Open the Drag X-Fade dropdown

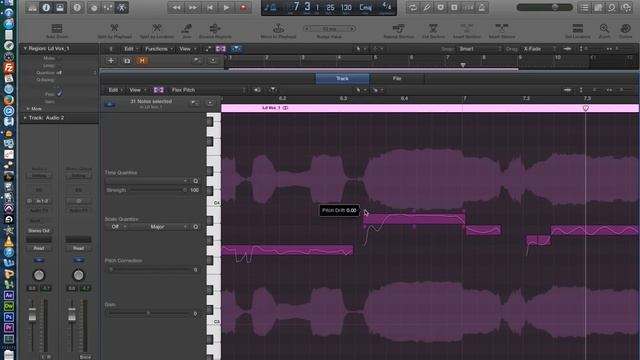tap(539, 49)
